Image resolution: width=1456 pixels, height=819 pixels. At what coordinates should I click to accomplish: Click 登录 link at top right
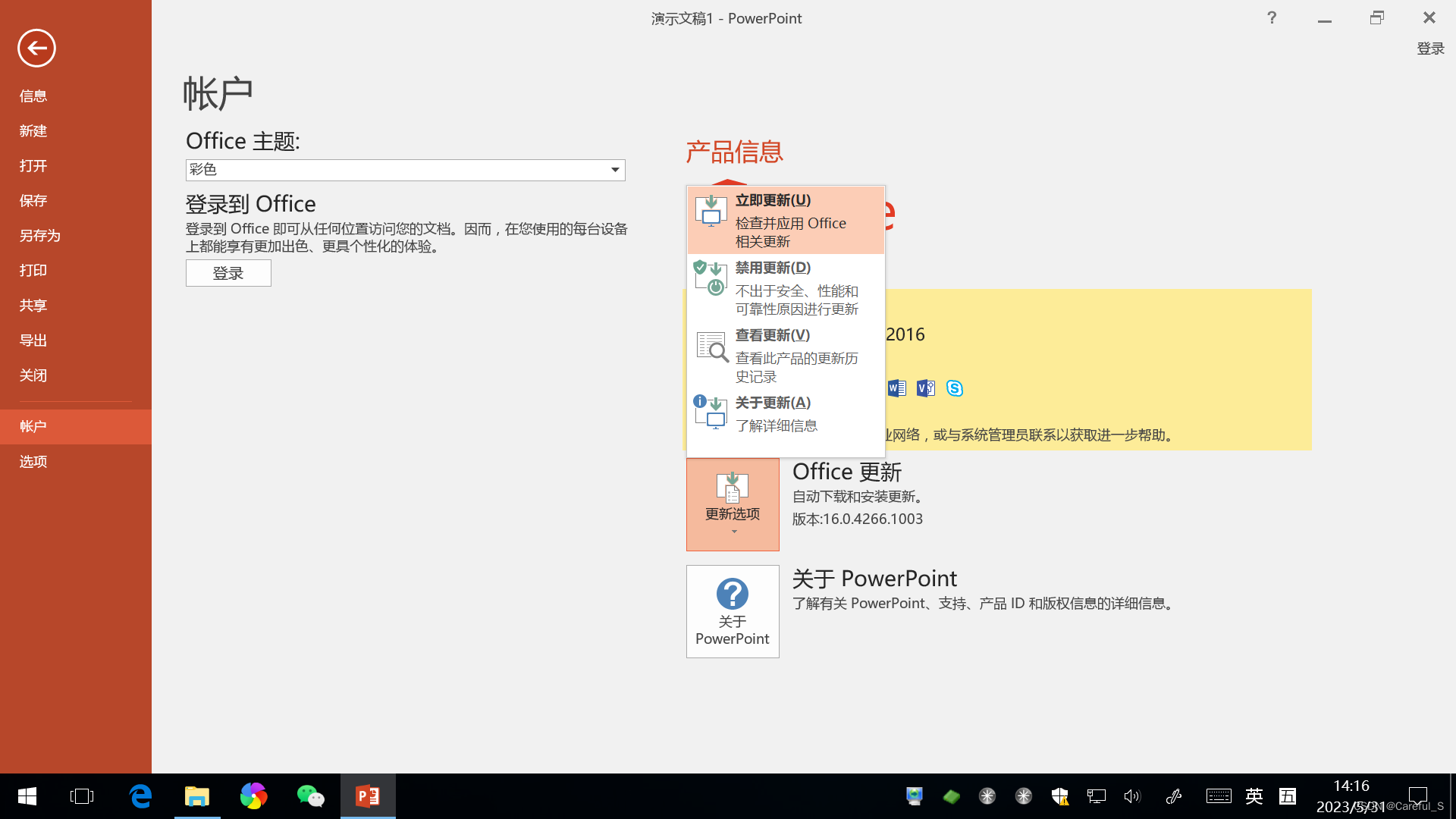[1430, 49]
